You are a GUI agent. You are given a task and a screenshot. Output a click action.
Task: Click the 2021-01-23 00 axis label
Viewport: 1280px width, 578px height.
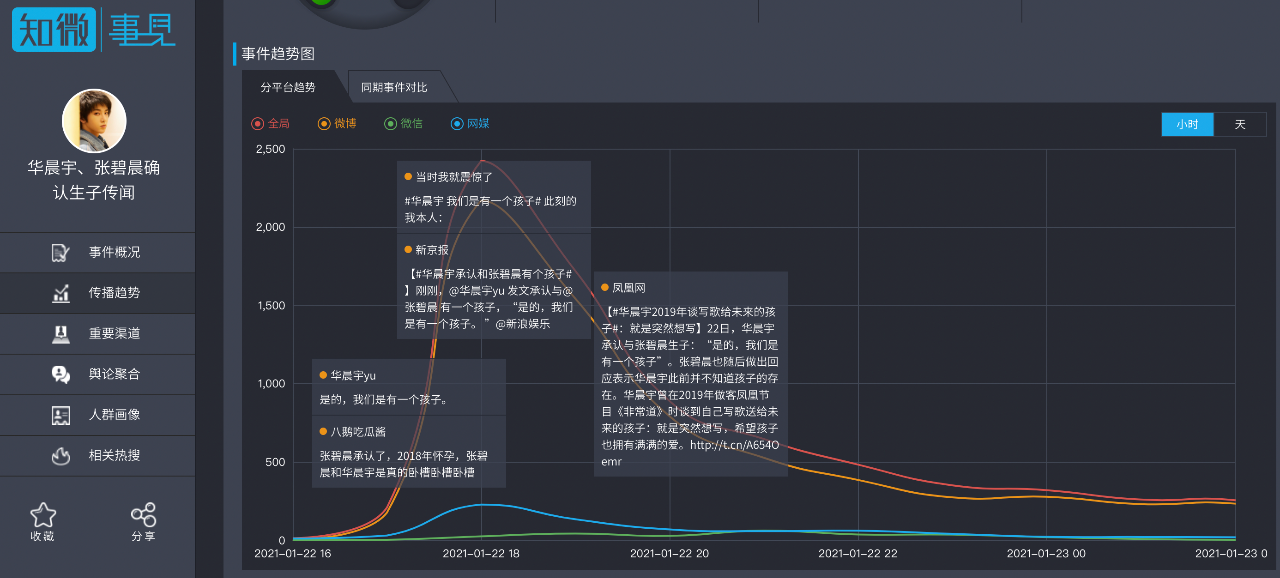(x=1046, y=552)
